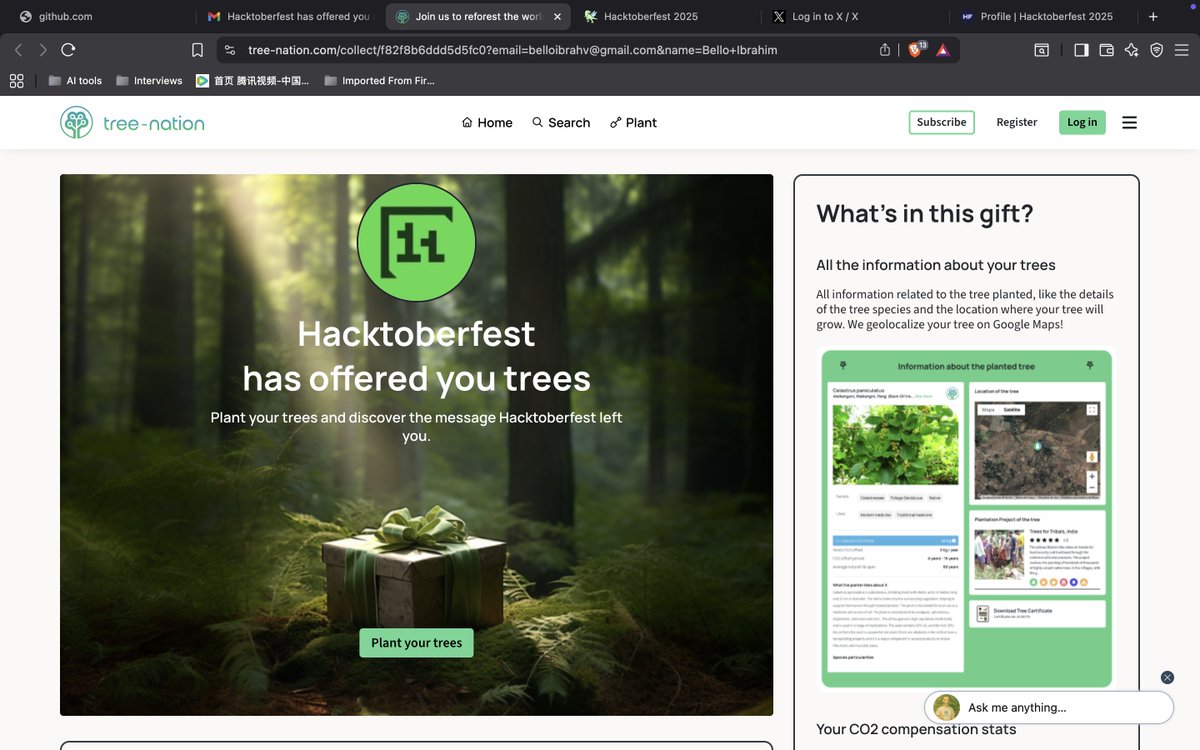This screenshot has width=1200, height=750.
Task: Click the What's in this gift? heading
Action: pyautogui.click(x=925, y=214)
